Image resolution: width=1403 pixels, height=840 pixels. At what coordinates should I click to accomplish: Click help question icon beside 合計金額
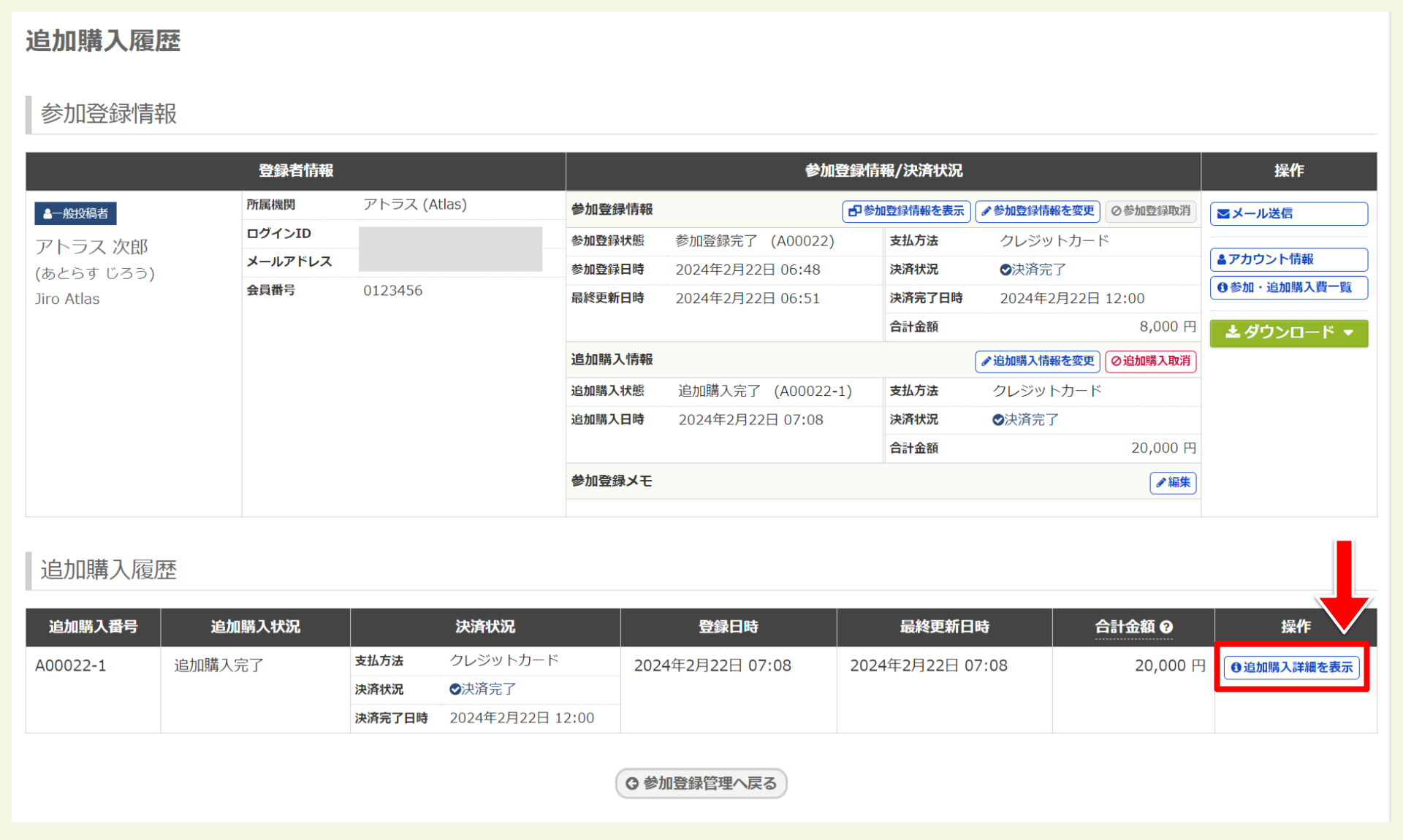pyautogui.click(x=1166, y=627)
